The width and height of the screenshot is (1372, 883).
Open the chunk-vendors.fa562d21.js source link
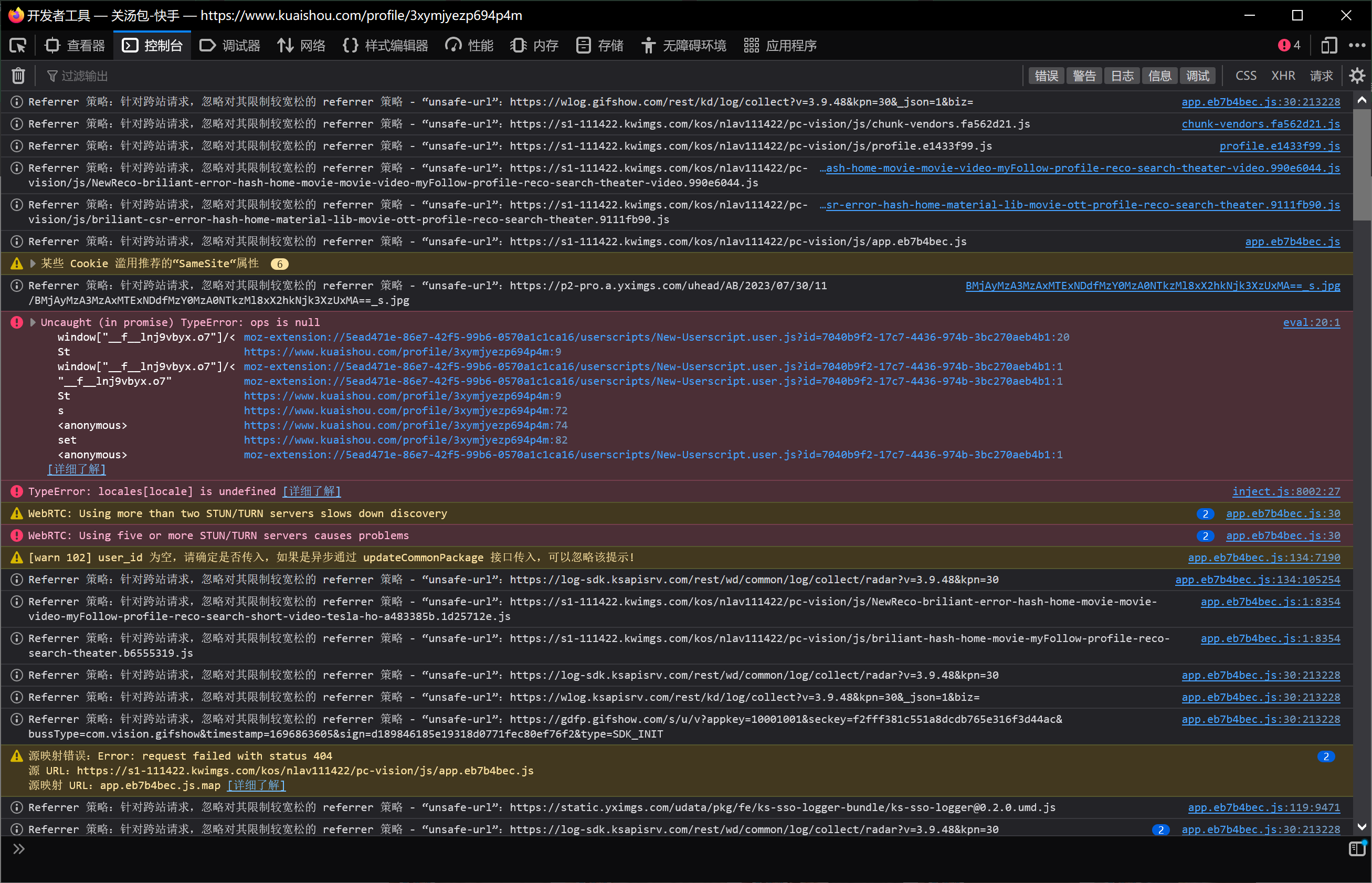(1261, 124)
